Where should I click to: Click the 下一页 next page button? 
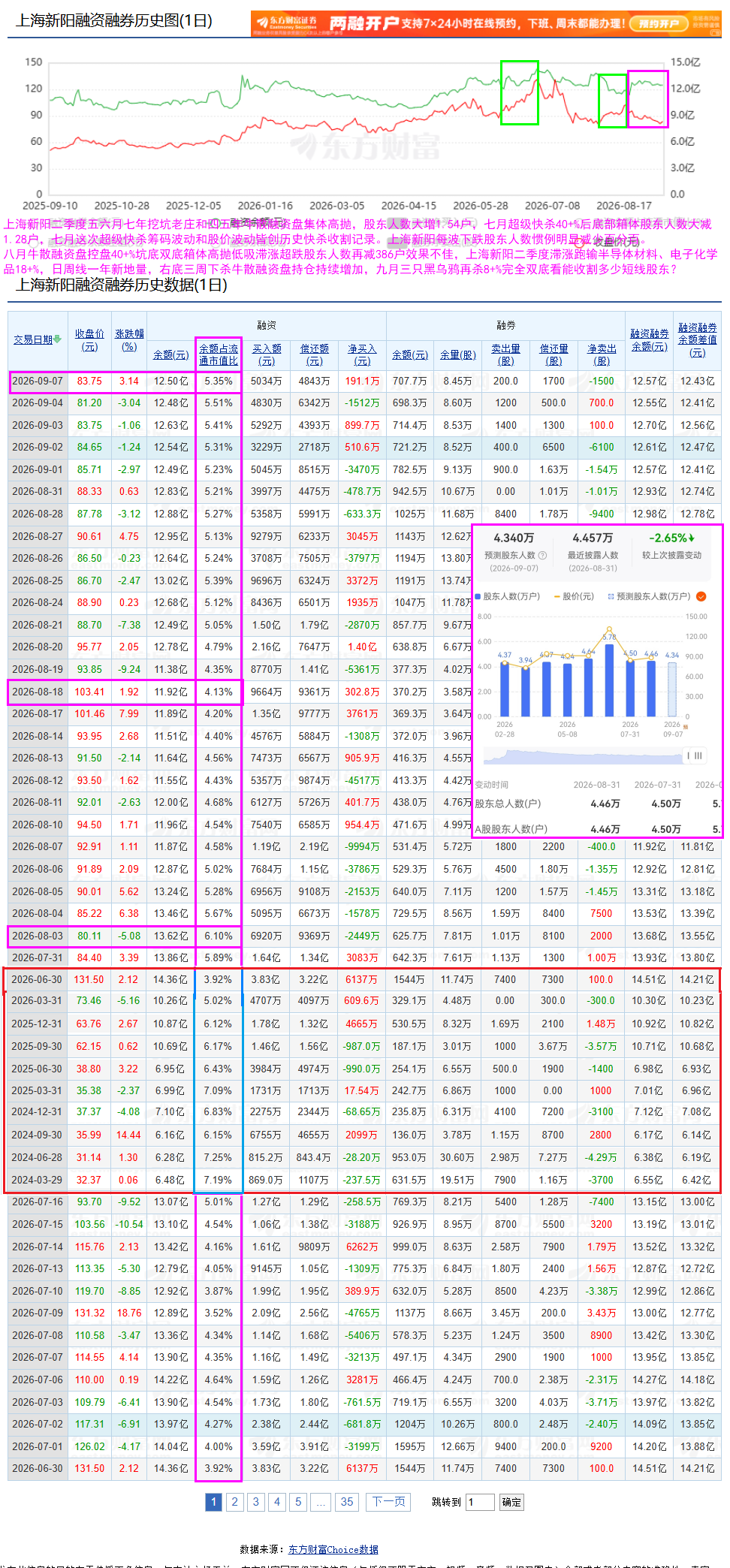[389, 1501]
